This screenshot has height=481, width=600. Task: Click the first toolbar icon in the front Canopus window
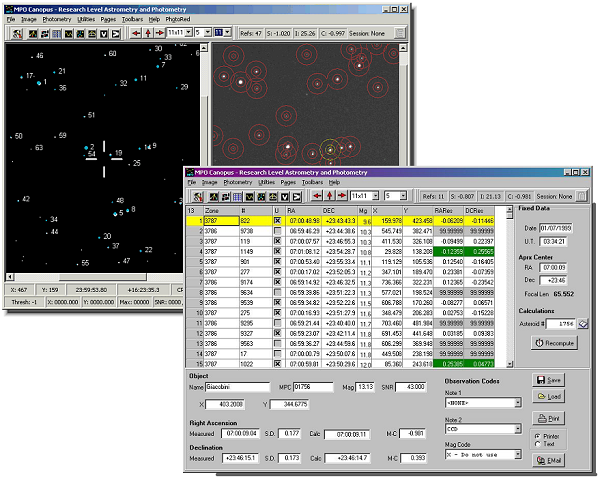pos(197,197)
